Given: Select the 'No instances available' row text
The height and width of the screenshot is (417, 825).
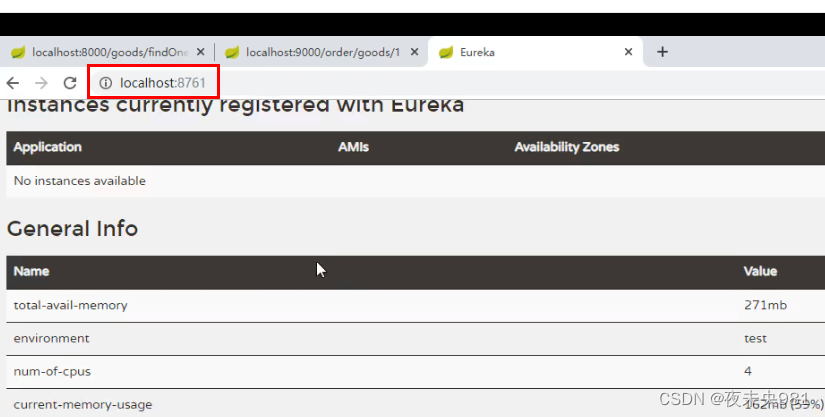Looking at the screenshot, I should click(79, 181).
